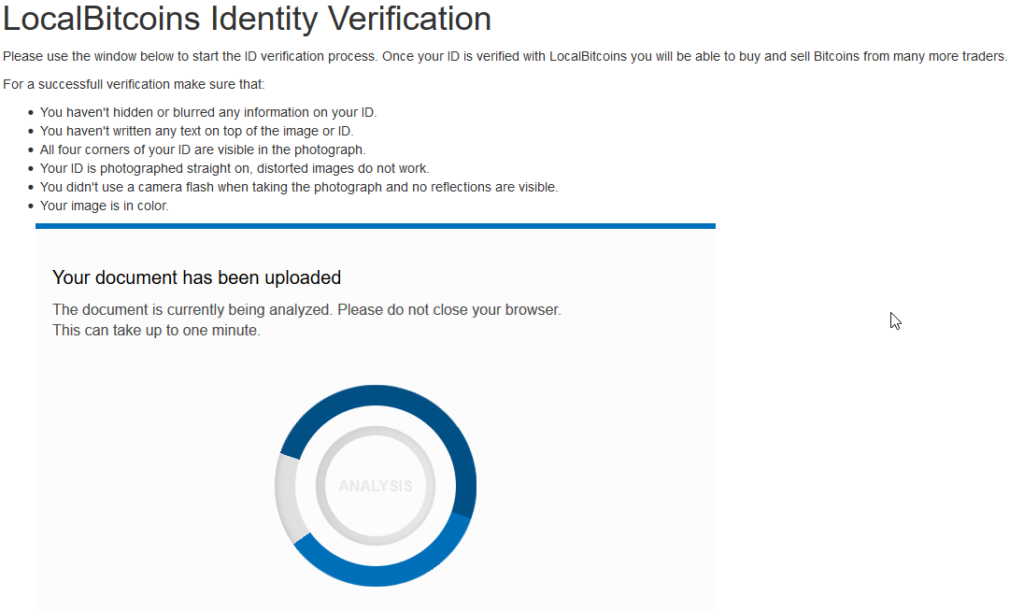Viewport: 1024px width, 611px height.
Task: Click the bullet dot before 'All four corners'
Action: (31, 150)
